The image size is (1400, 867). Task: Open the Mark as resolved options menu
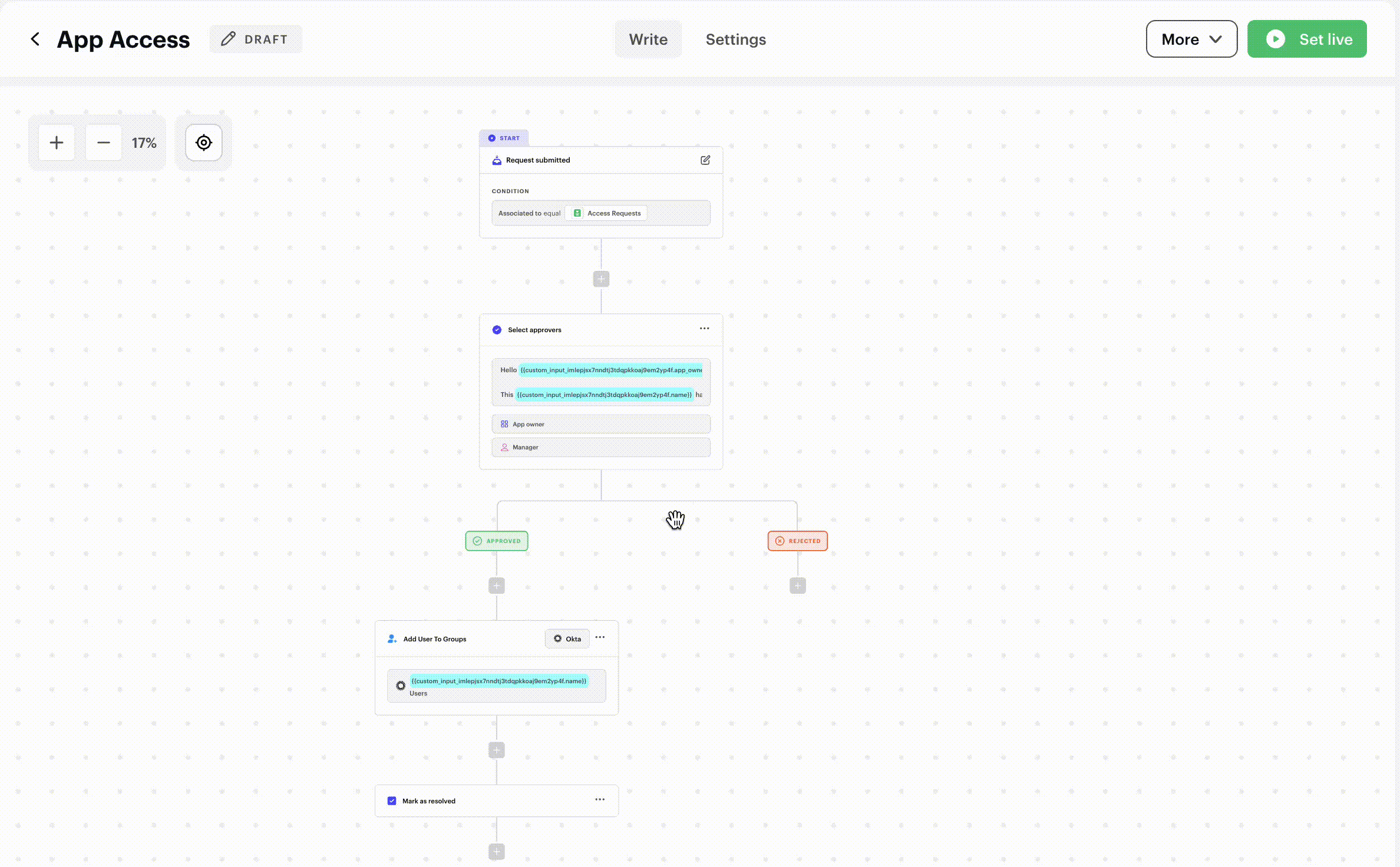point(600,799)
